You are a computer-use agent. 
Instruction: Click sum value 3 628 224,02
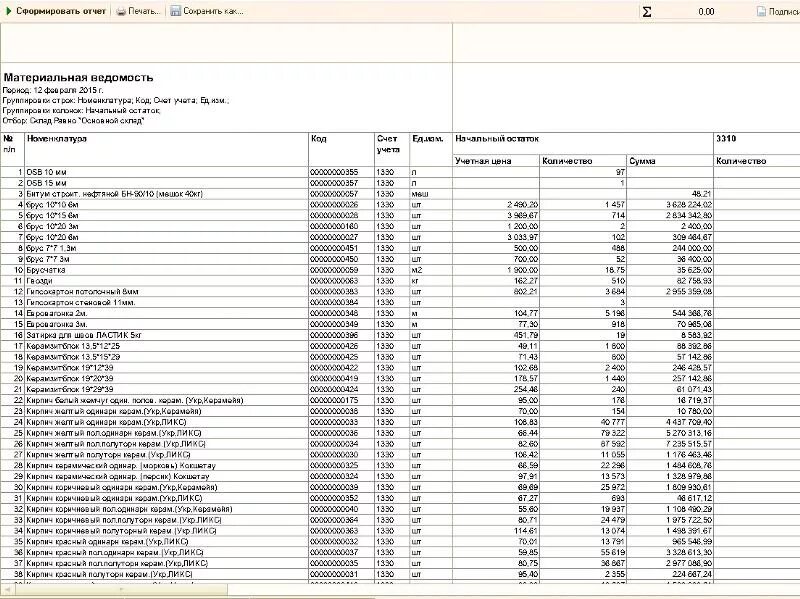[669, 205]
